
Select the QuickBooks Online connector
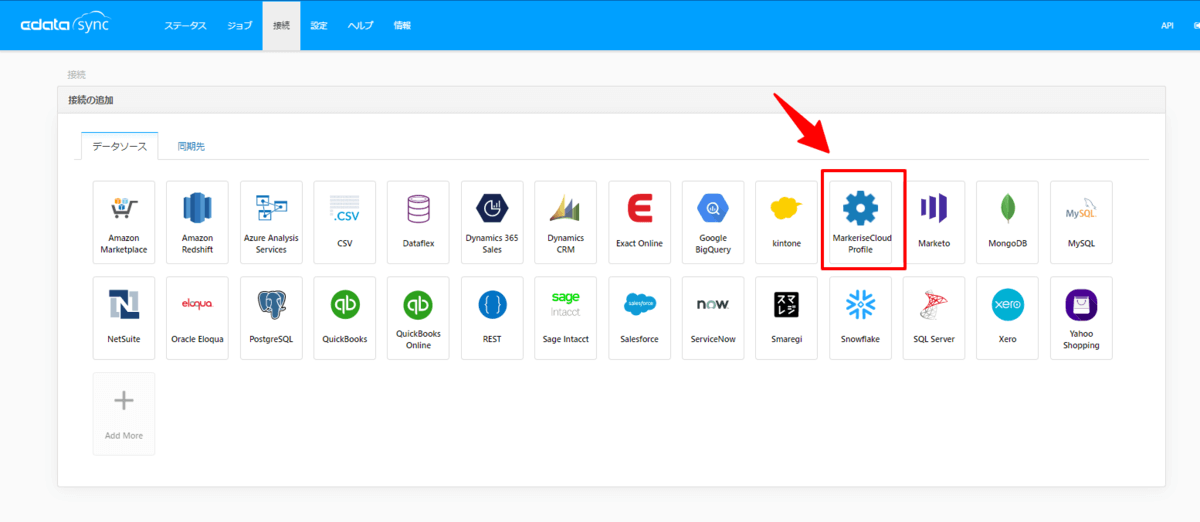418,318
